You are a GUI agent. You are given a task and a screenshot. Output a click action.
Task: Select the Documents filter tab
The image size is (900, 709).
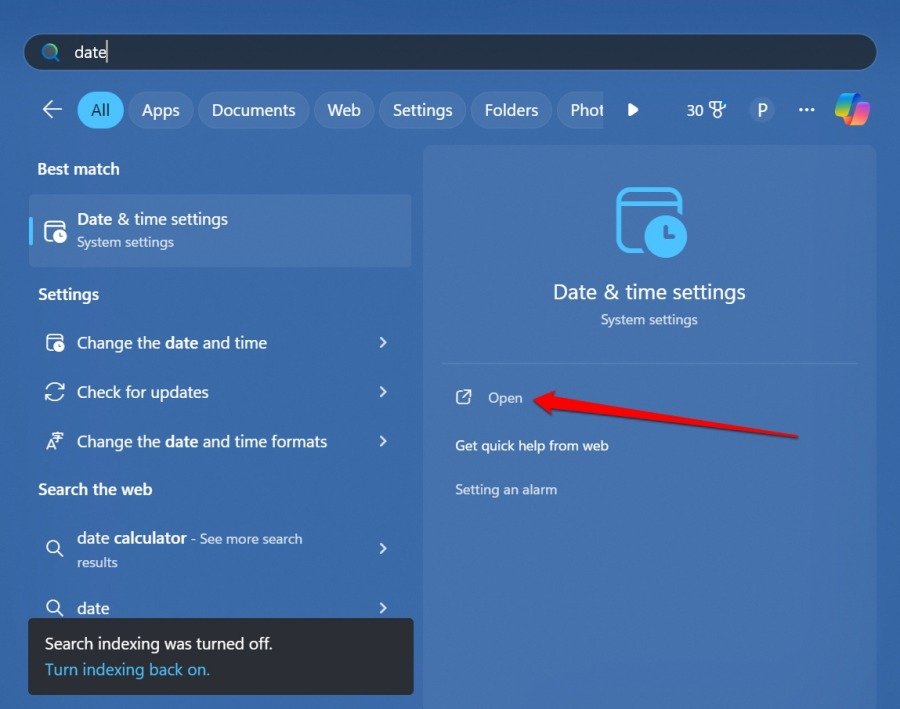253,110
